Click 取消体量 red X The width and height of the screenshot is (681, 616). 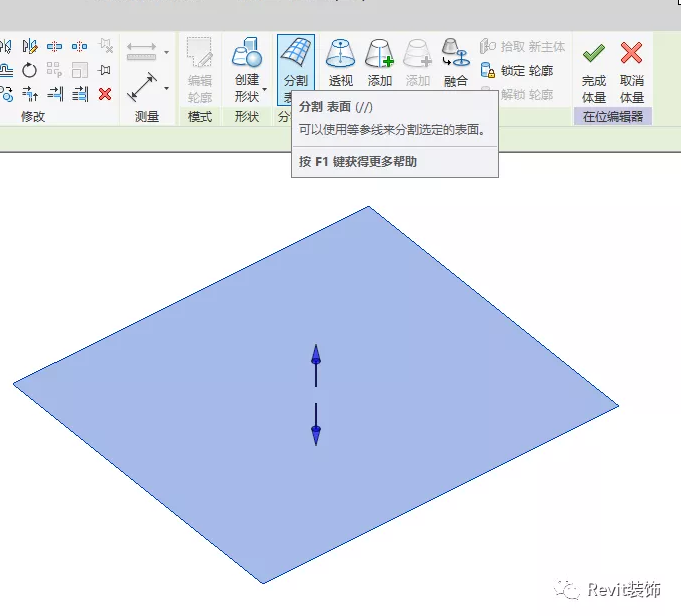pyautogui.click(x=631, y=73)
